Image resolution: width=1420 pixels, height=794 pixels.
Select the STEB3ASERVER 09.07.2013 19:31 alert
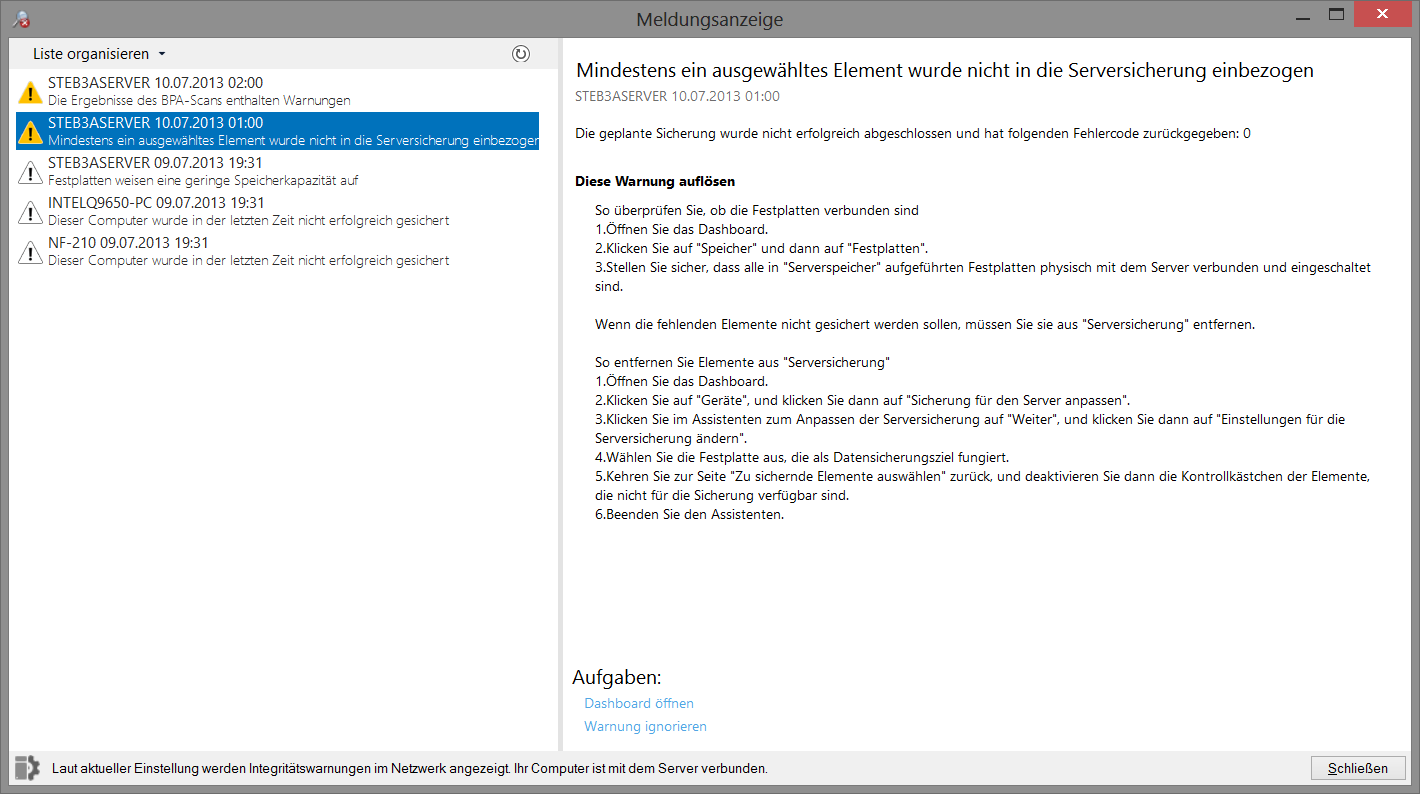tap(280, 171)
